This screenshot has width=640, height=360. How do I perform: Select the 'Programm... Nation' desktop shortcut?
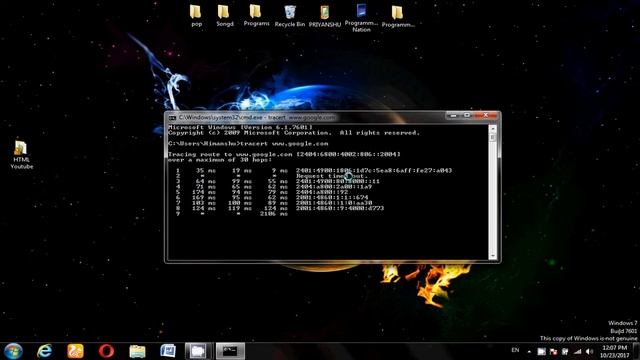click(361, 18)
